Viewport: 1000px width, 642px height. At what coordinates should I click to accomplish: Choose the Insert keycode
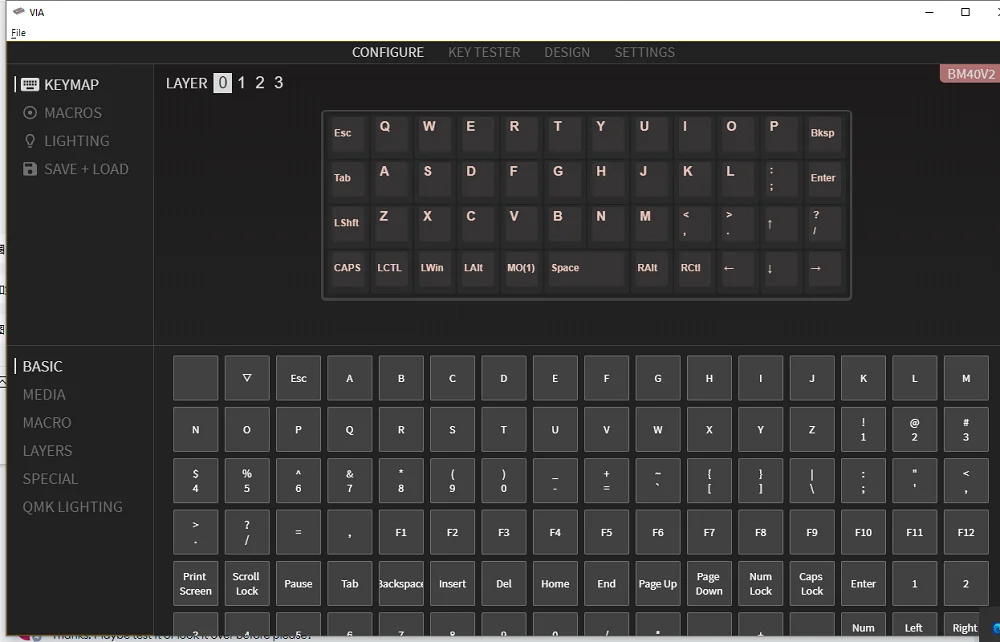pos(452,583)
